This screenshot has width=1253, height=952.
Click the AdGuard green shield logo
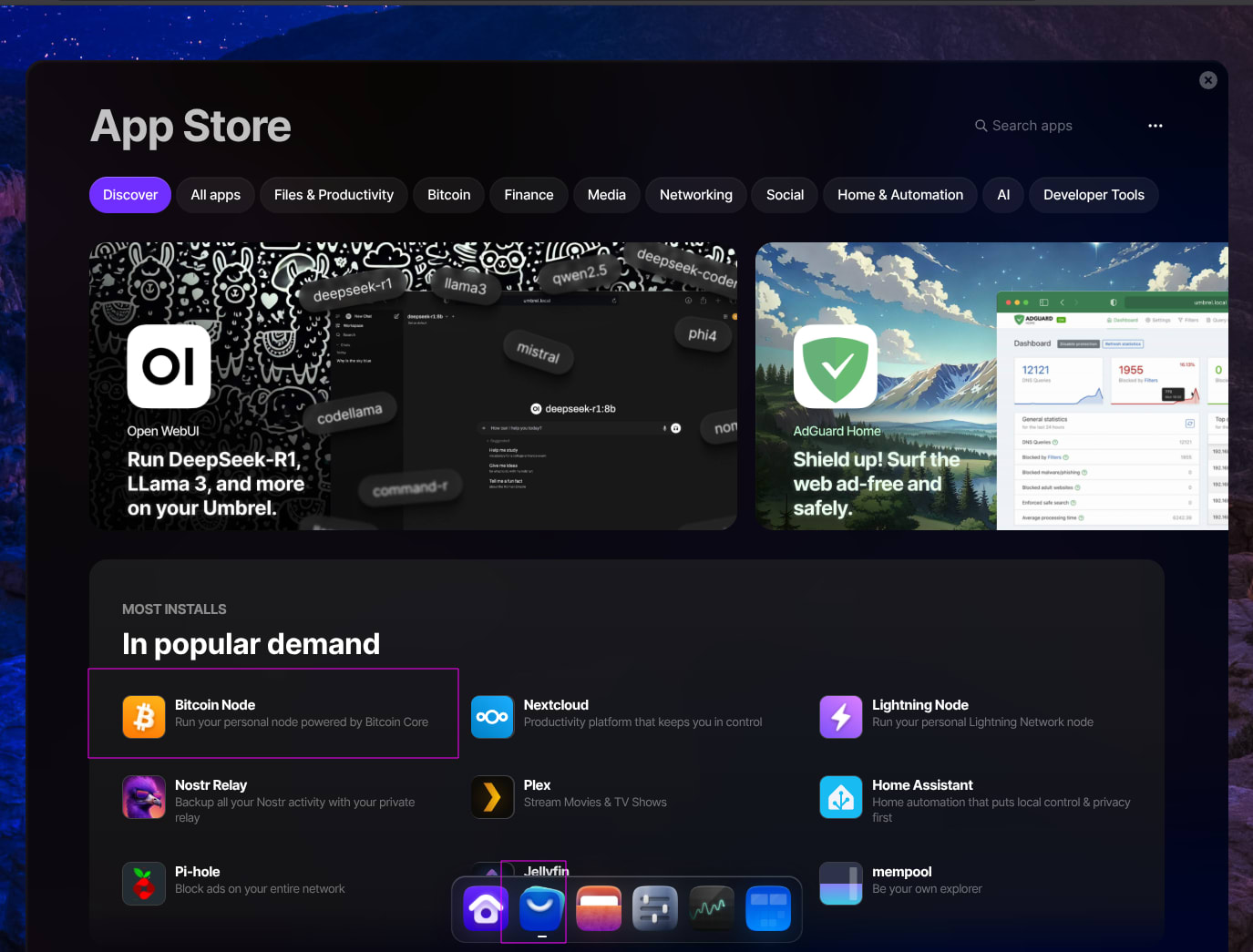pyautogui.click(x=836, y=366)
